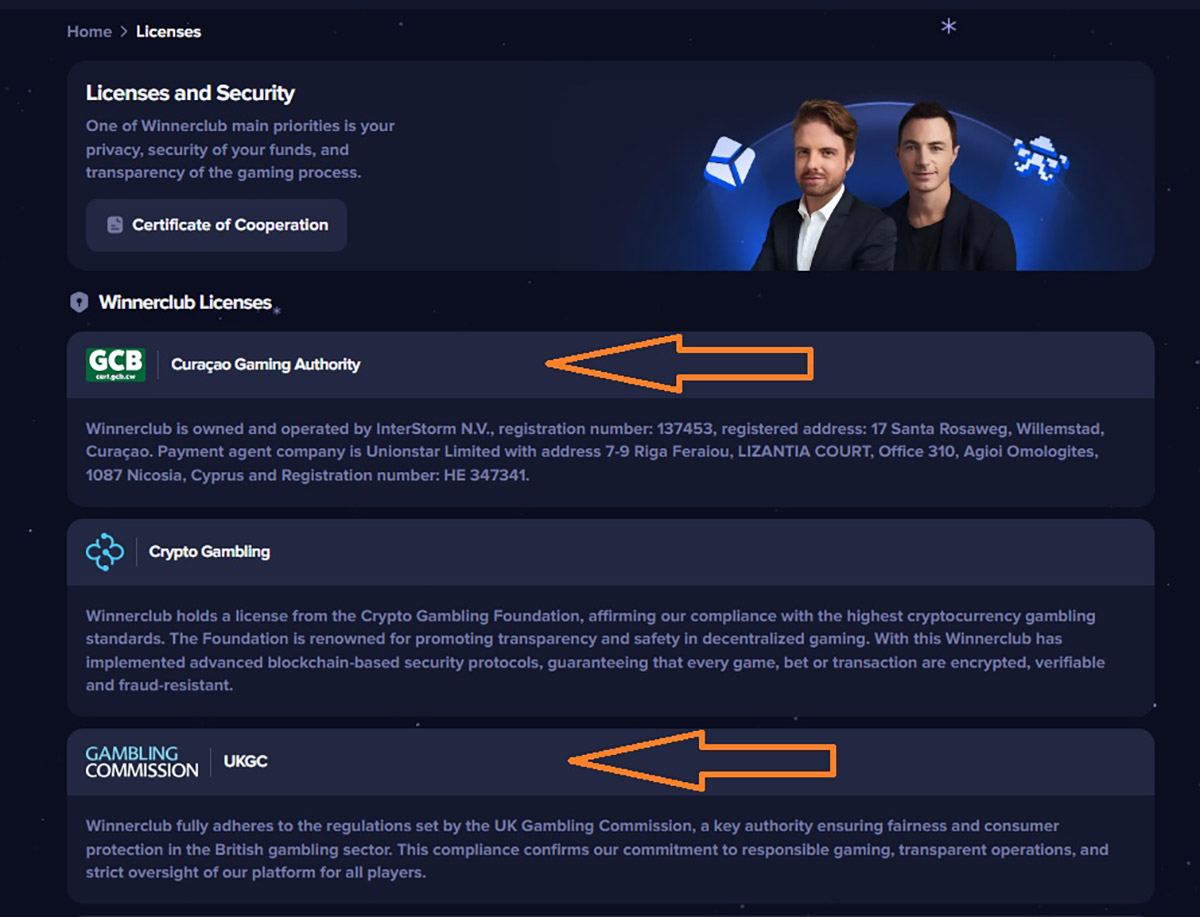Viewport: 1200px width, 917px height.
Task: Open the Certificate of Cooperation button
Action: click(216, 225)
